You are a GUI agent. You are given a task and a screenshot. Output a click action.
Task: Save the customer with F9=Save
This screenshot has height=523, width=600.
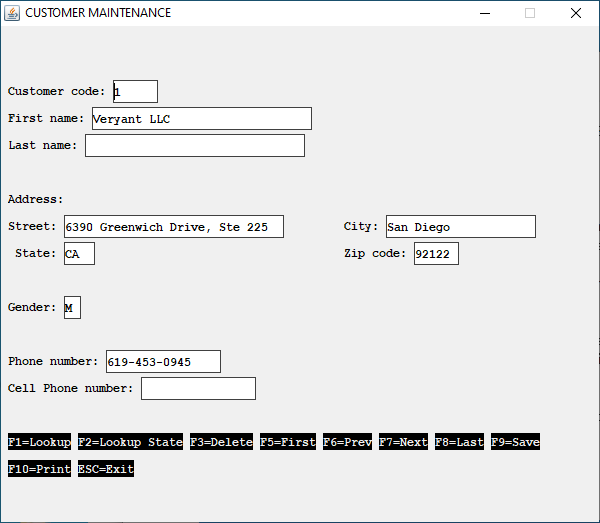coord(515,442)
